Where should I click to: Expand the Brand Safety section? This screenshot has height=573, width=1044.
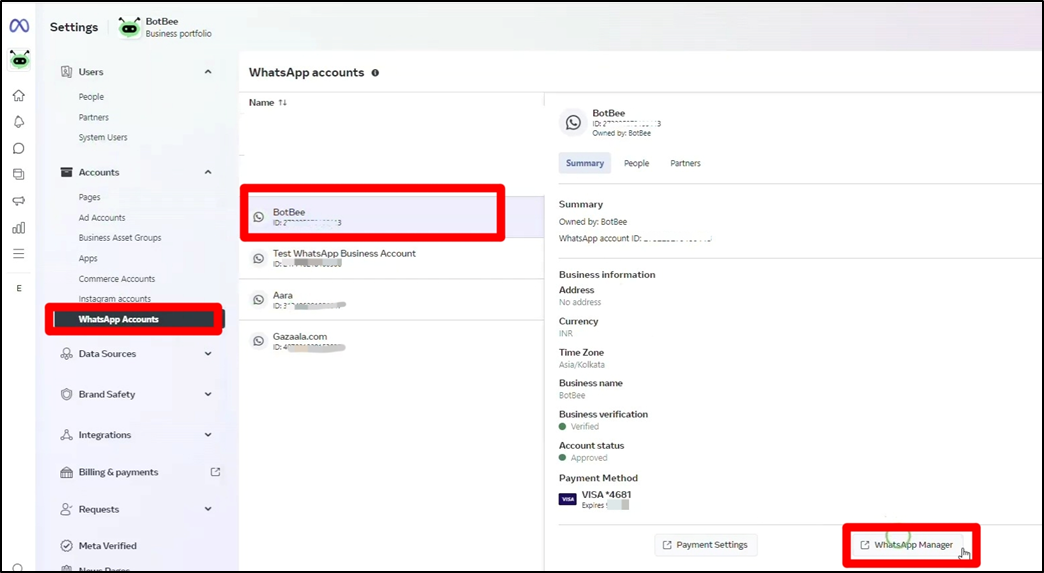point(208,394)
